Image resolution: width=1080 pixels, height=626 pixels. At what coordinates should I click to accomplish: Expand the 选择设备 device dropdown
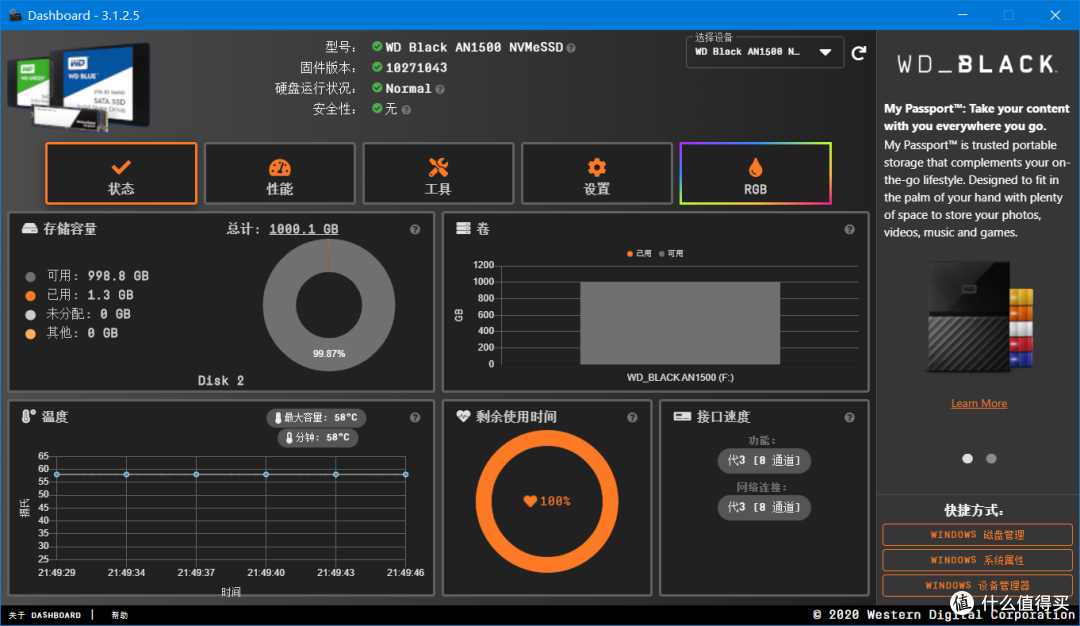click(765, 52)
